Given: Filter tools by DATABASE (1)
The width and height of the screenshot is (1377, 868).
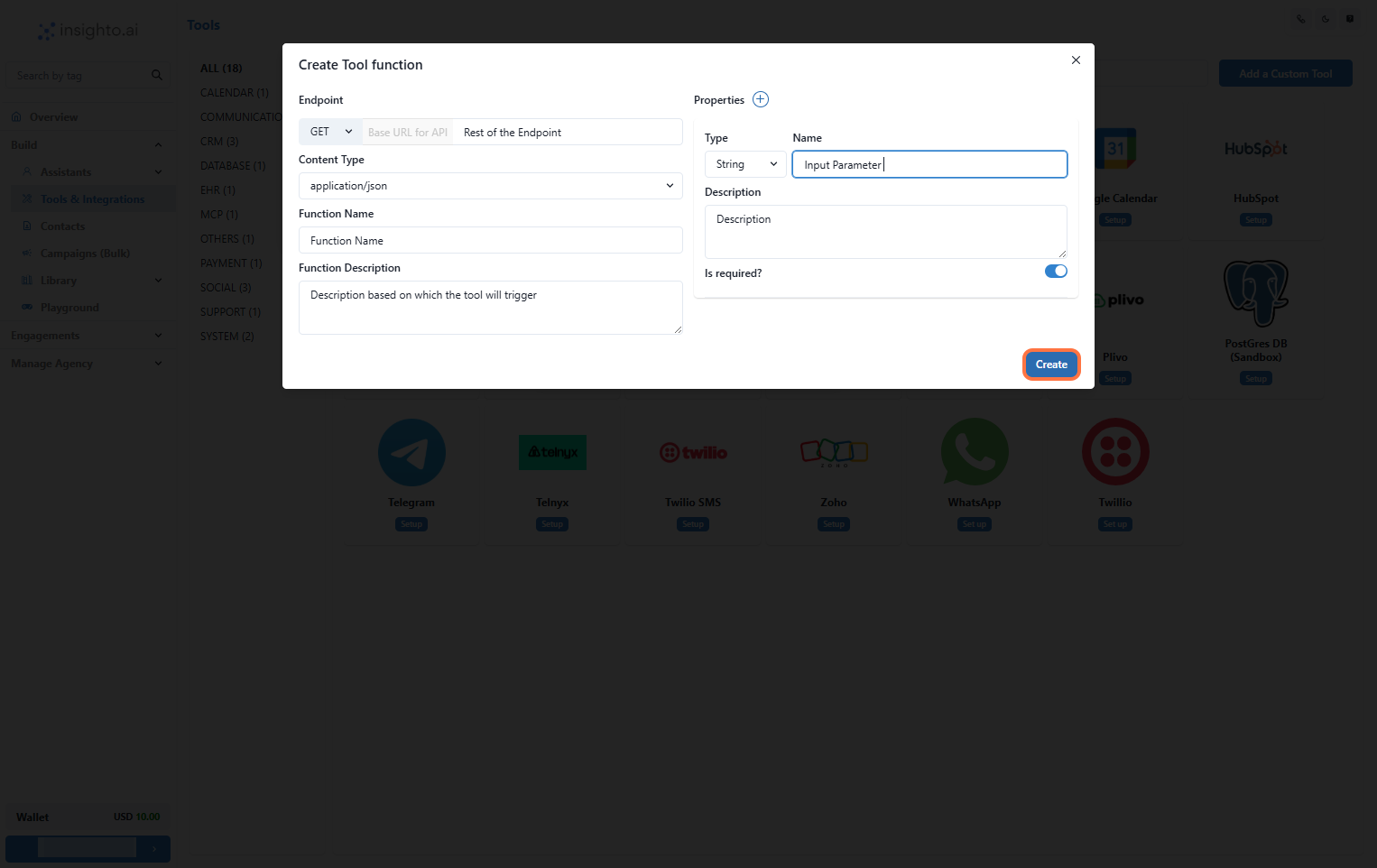Looking at the screenshot, I should [233, 166].
